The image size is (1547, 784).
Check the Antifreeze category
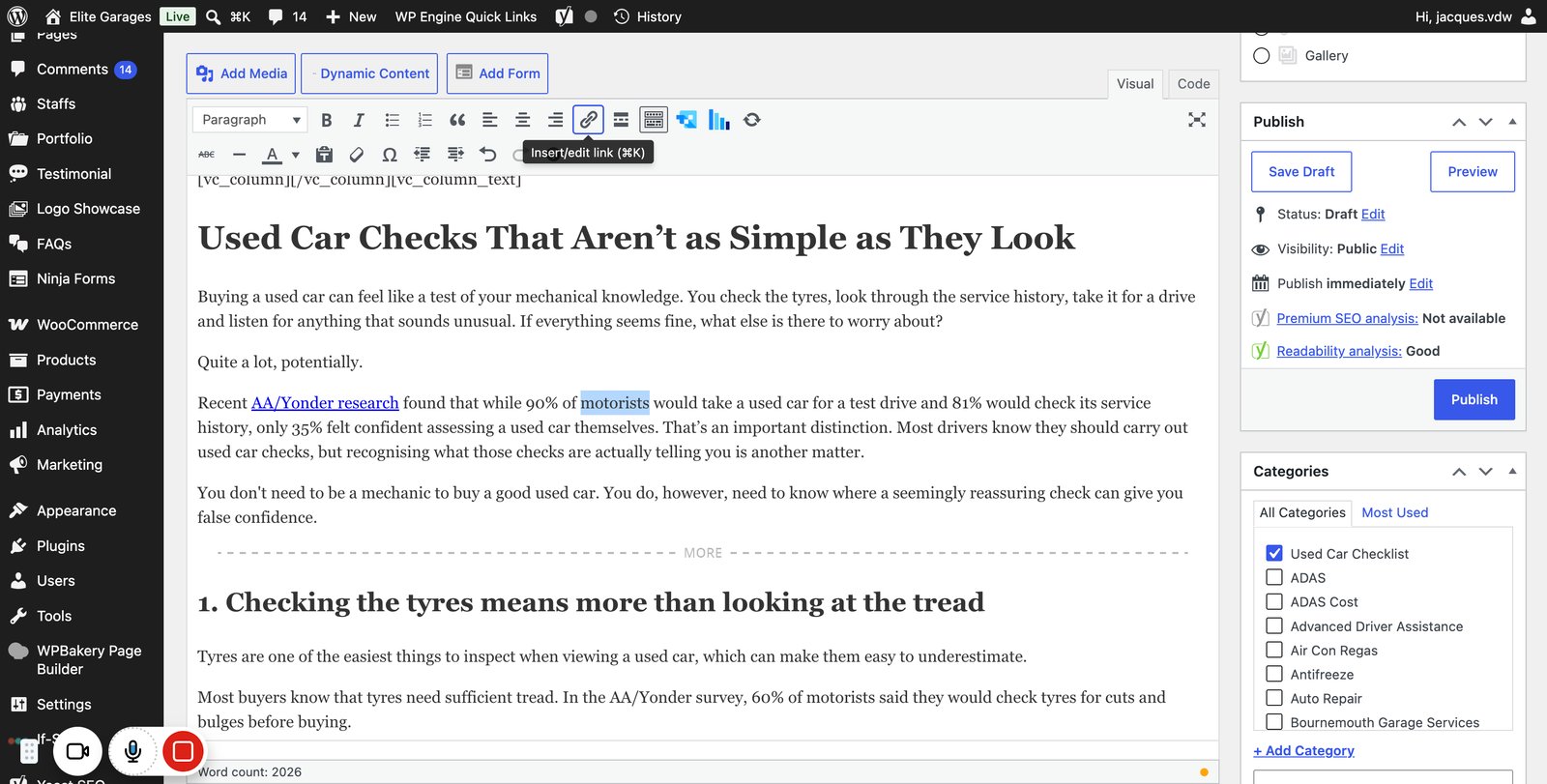(x=1274, y=674)
